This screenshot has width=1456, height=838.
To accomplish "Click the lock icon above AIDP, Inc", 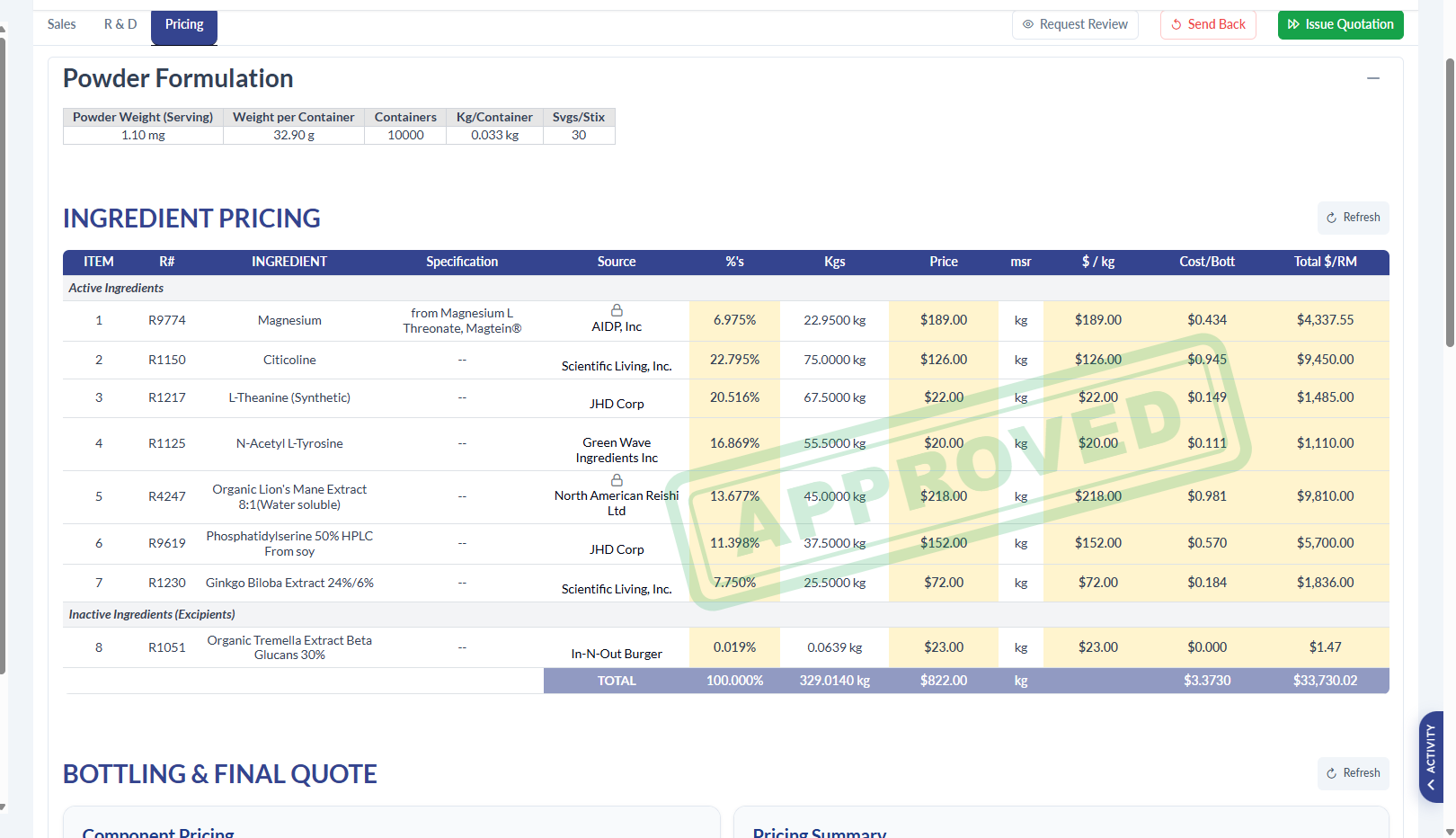I will [x=617, y=310].
